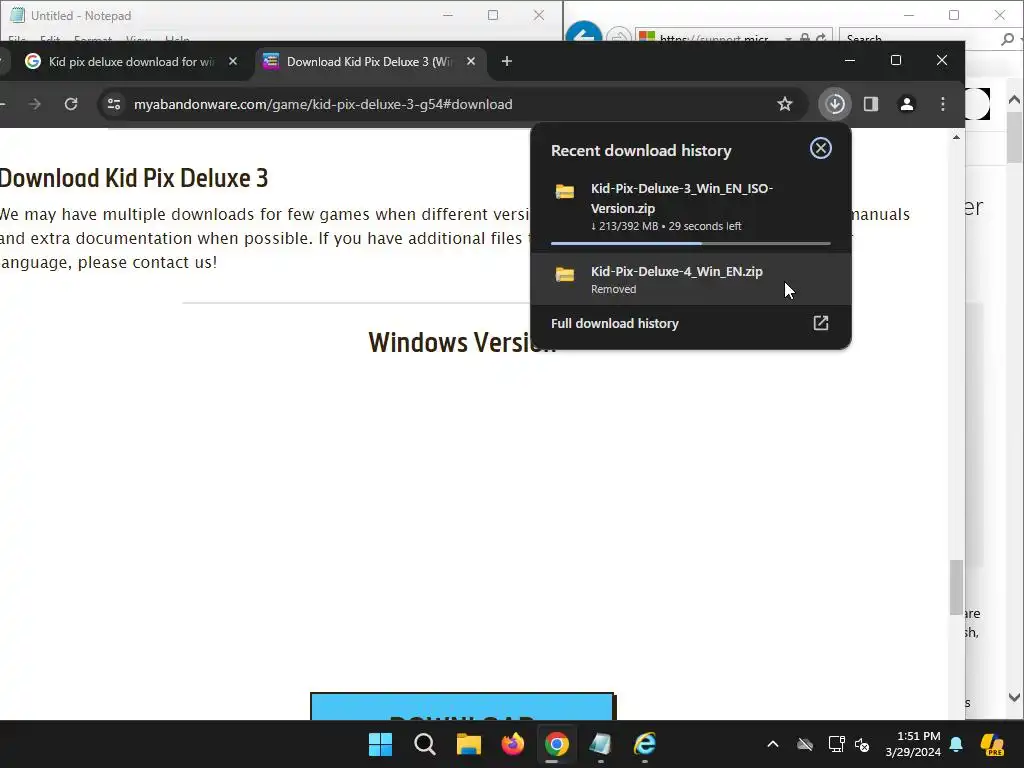1024x768 pixels.
Task: Click the OneDrive cloud tray icon
Action: [805, 744]
